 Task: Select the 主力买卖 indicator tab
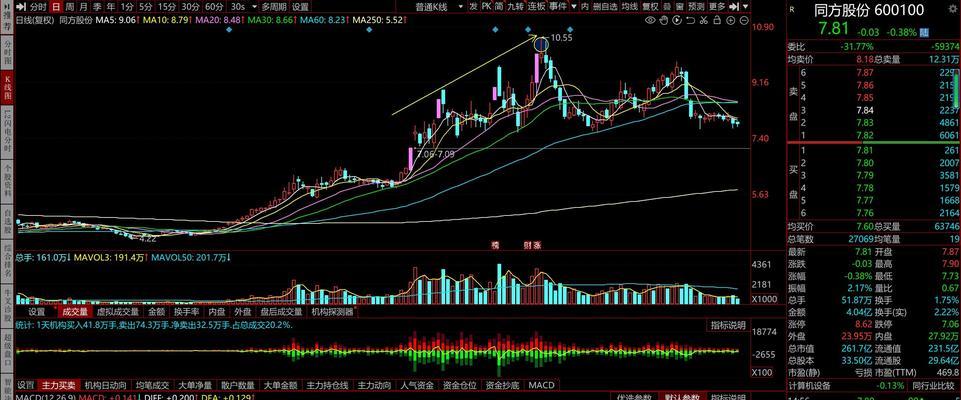coord(59,386)
